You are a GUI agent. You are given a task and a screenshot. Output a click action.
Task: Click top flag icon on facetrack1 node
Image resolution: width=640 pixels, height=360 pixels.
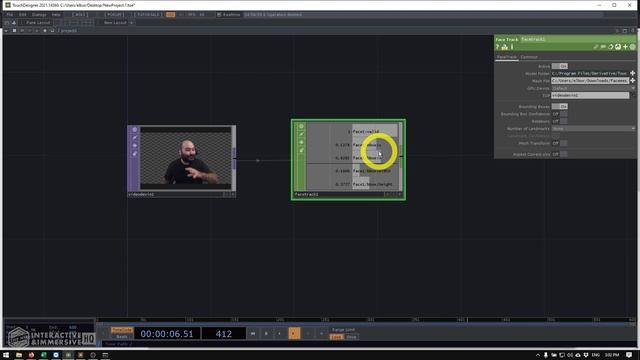point(301,127)
